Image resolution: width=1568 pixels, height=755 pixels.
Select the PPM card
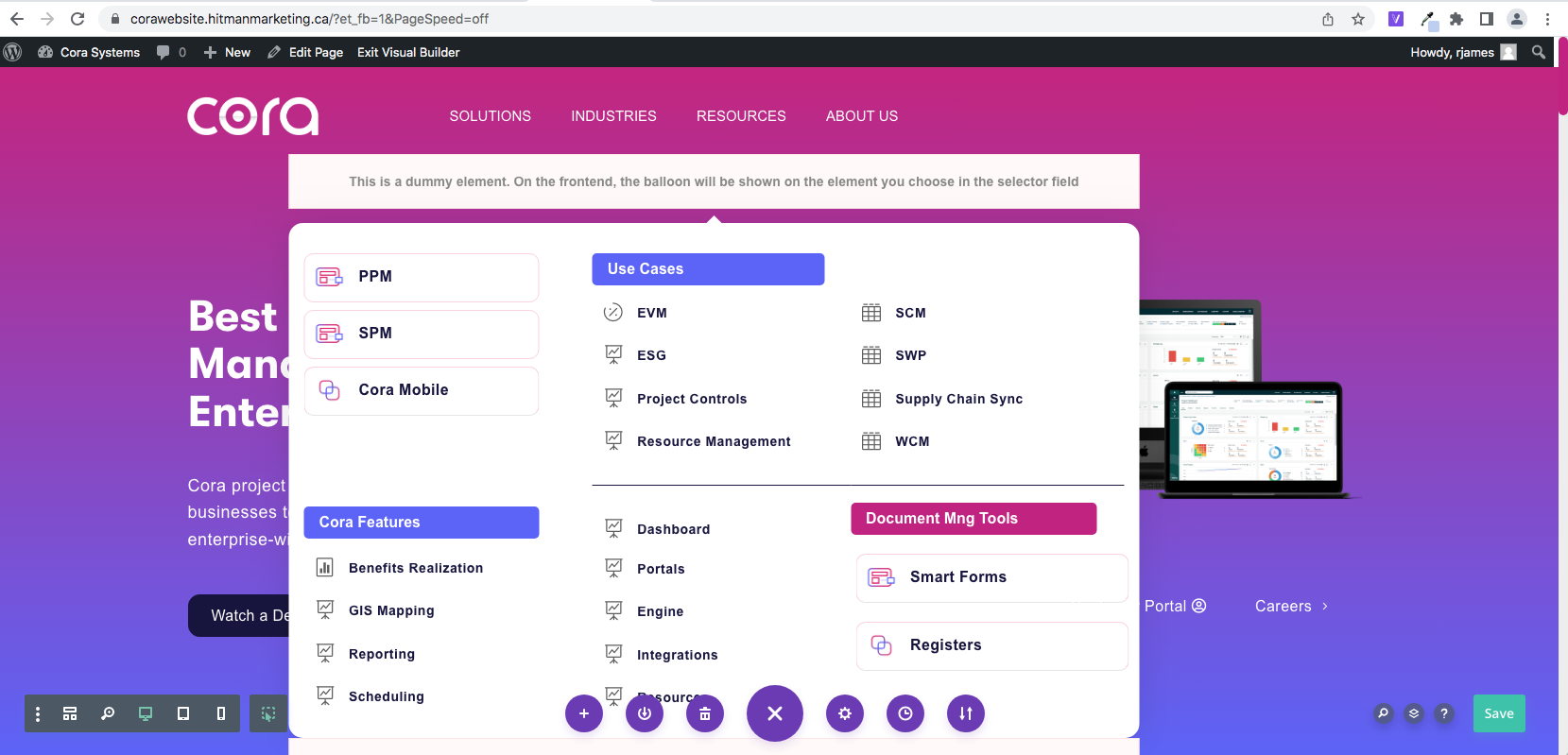[x=422, y=277]
